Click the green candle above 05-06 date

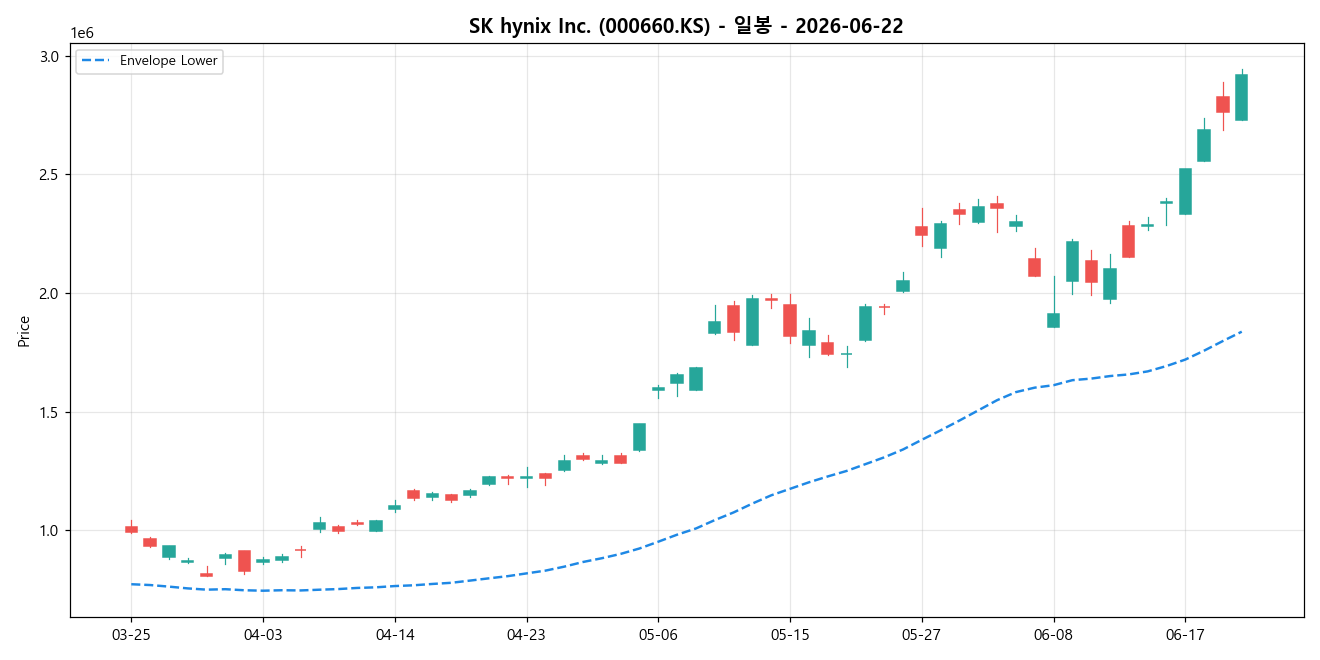[x=658, y=389]
